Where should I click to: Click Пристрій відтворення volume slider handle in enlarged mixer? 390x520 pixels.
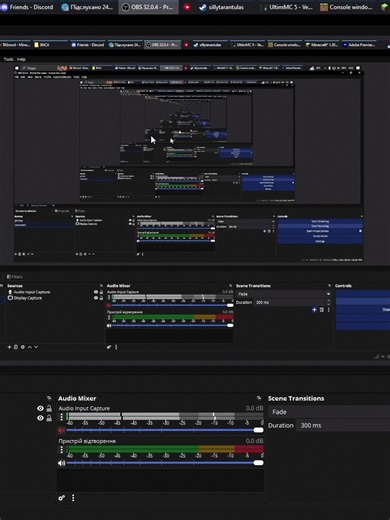coord(258,463)
